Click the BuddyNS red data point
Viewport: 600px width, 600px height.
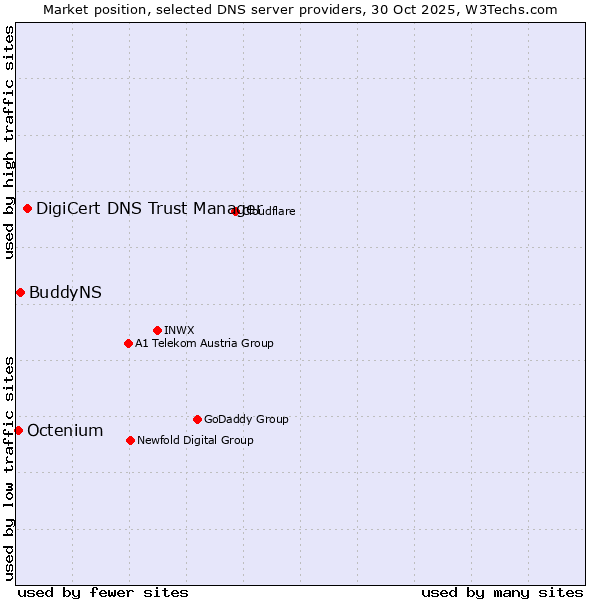click(20, 292)
